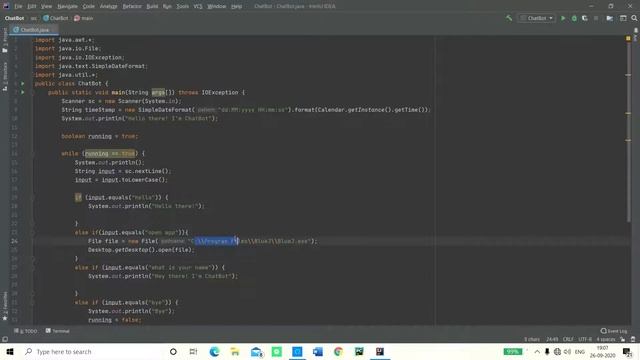Open the Tools menu
Viewport: 640px width, 360px height.
click(x=182, y=6)
